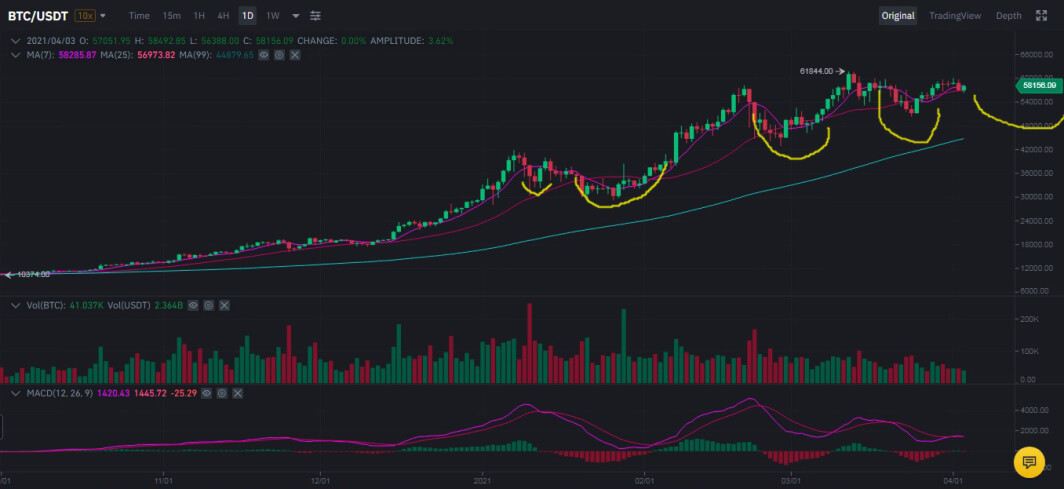Viewport: 1064px width, 489px height.
Task: Switch to 4H interval
Action: tap(223, 16)
